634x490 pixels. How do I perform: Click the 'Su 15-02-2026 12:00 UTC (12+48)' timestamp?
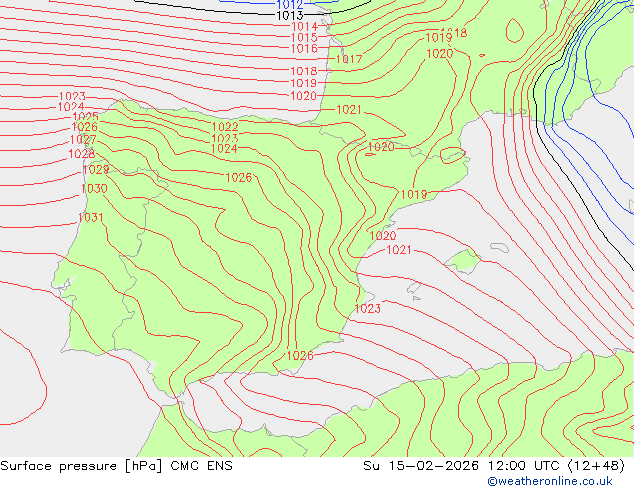(x=494, y=466)
